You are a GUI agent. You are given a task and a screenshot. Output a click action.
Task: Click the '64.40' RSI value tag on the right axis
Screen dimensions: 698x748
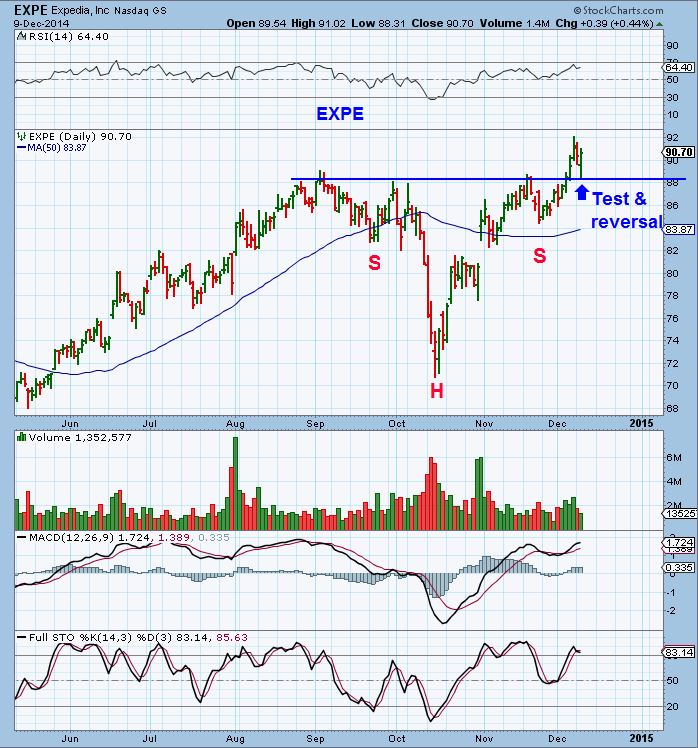(x=679, y=67)
